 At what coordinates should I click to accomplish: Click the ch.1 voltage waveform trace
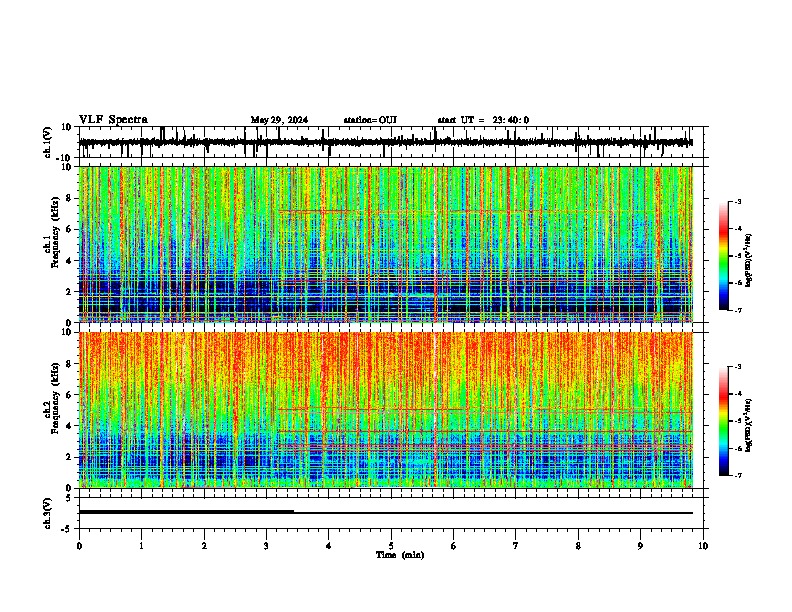click(386, 142)
